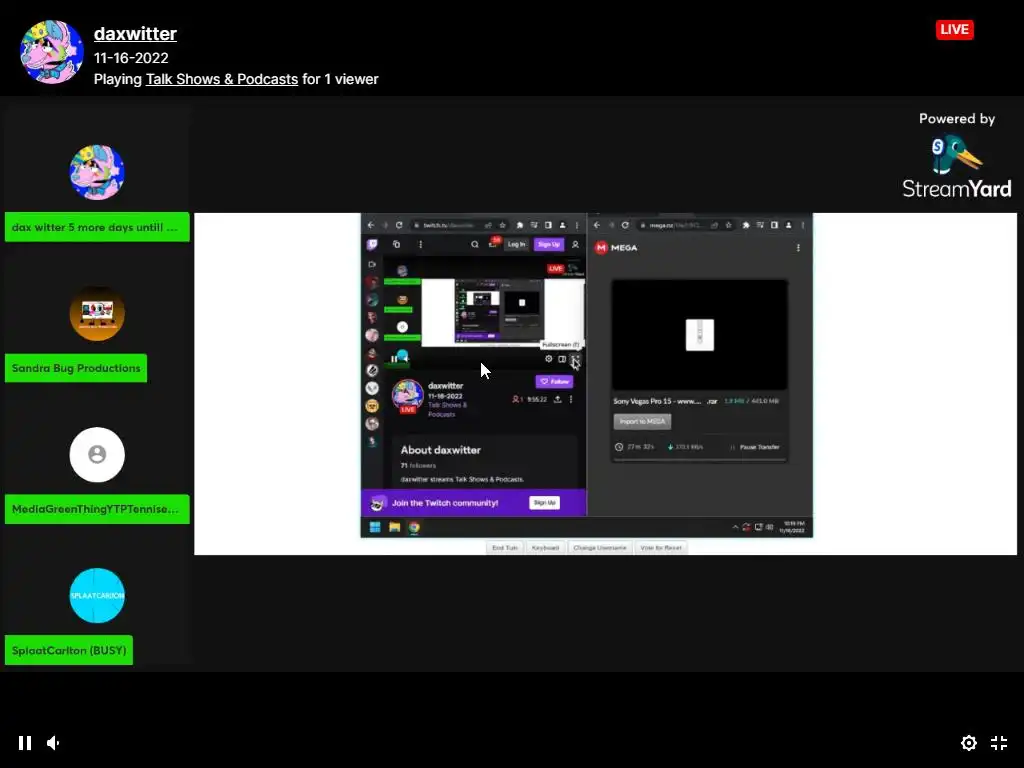Click the white Sign Up button on the purple banner
This screenshot has width=1024, height=768.
(545, 503)
